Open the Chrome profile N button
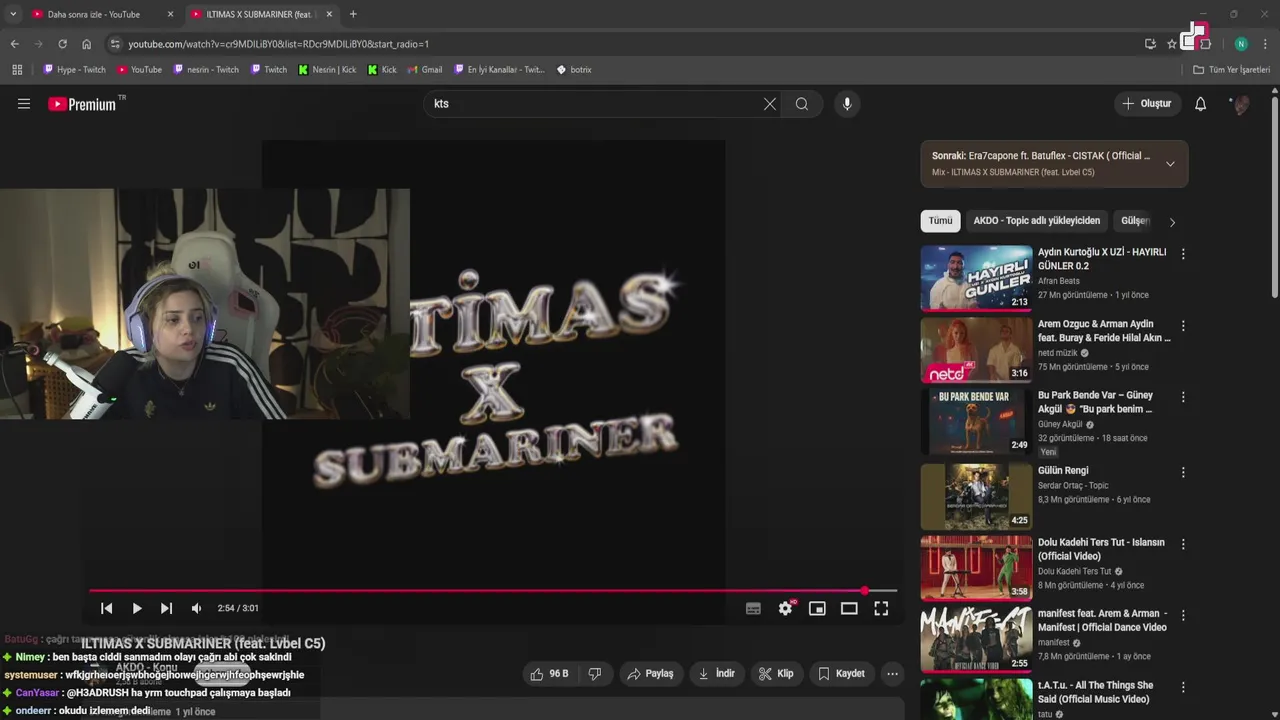1280x720 pixels. tap(1241, 44)
